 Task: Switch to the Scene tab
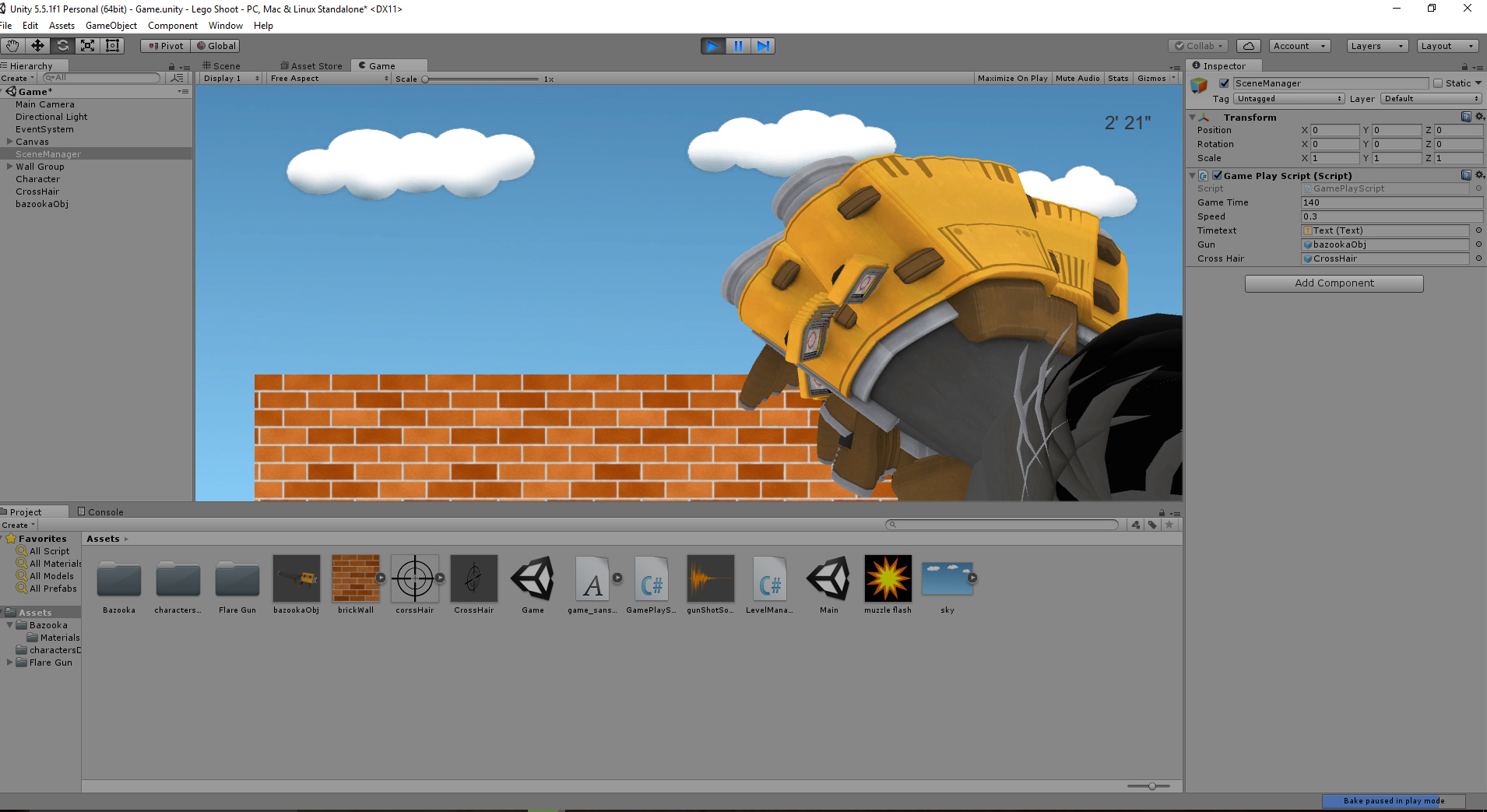[x=222, y=66]
